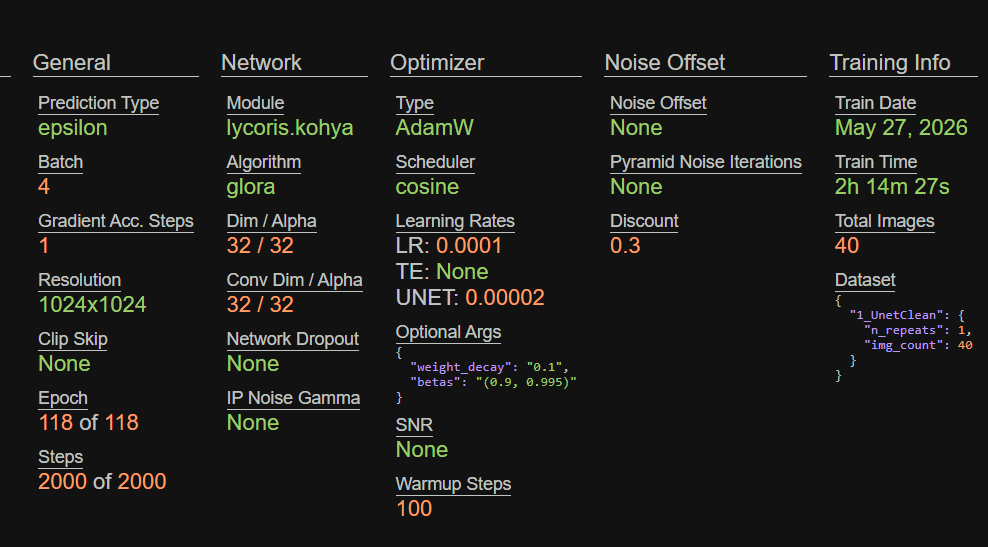Select the cosine scheduler value
The width and height of the screenshot is (988, 547).
click(427, 187)
